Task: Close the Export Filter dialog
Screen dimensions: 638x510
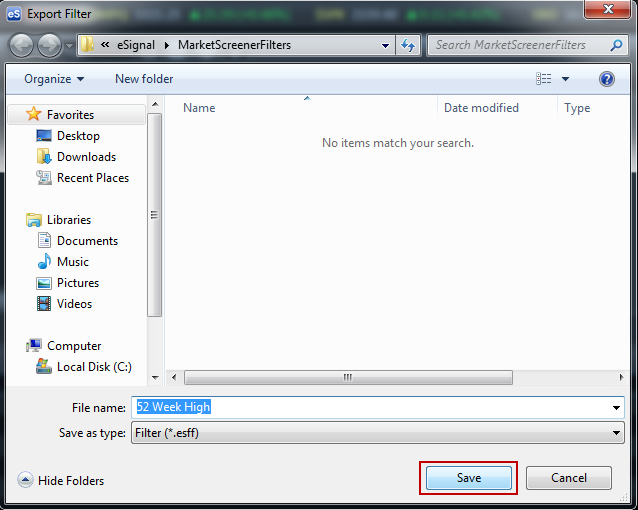Action: pos(607,9)
